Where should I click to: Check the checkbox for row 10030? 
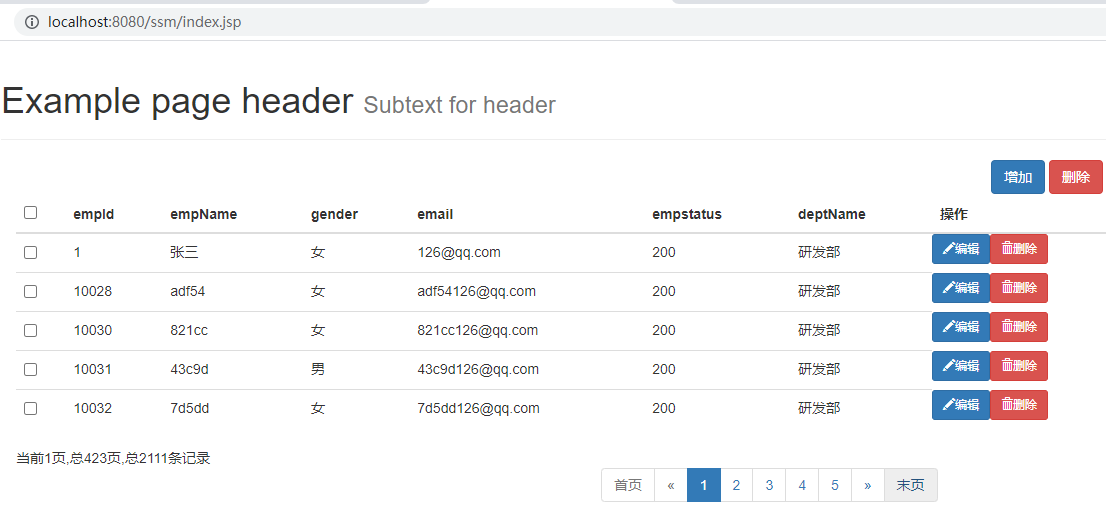[30, 330]
